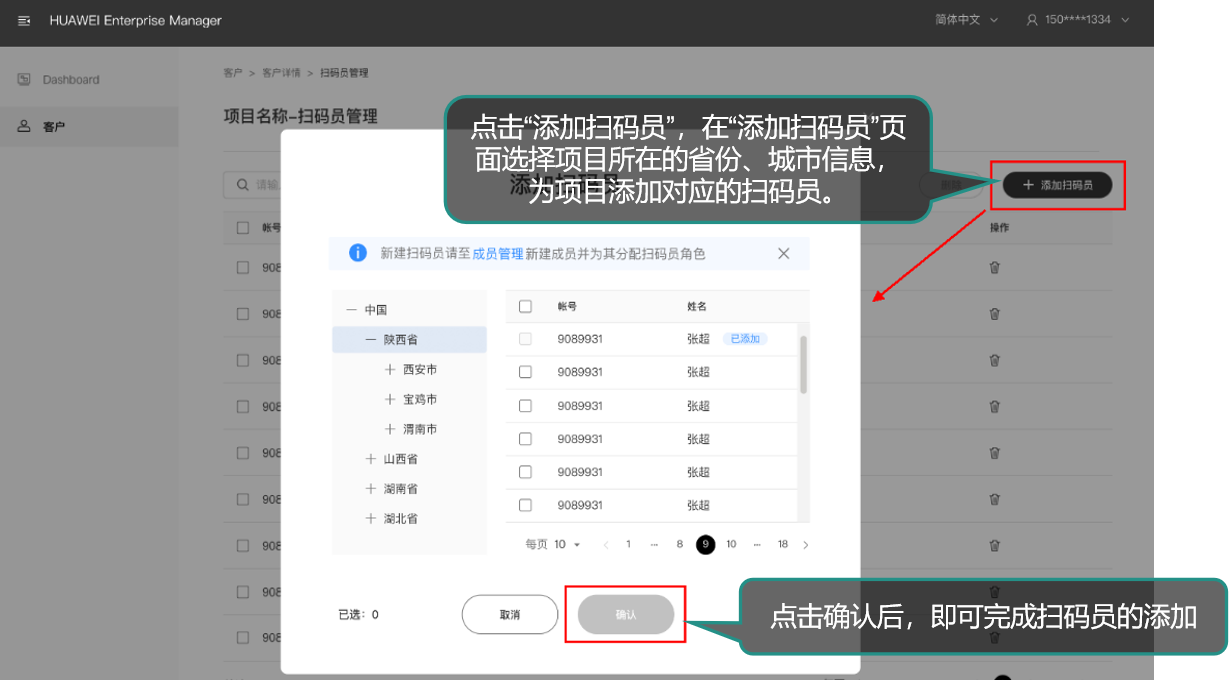Click the blue info circle icon
Screen dimensions: 1229x681
357,253
